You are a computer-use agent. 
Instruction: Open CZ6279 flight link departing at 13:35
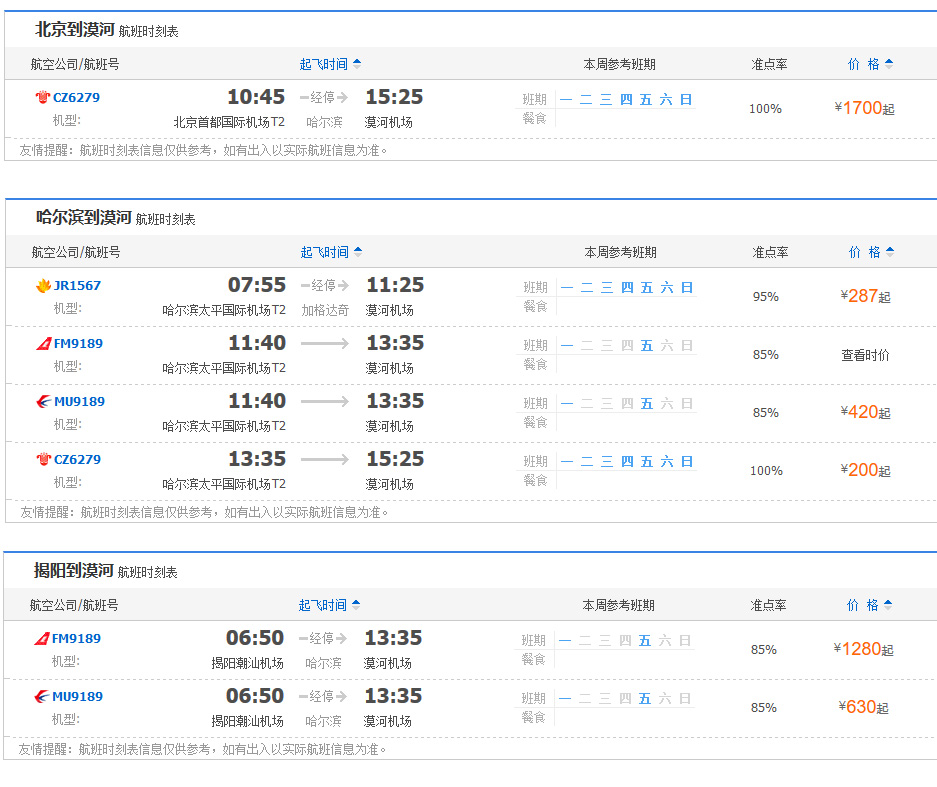77,459
